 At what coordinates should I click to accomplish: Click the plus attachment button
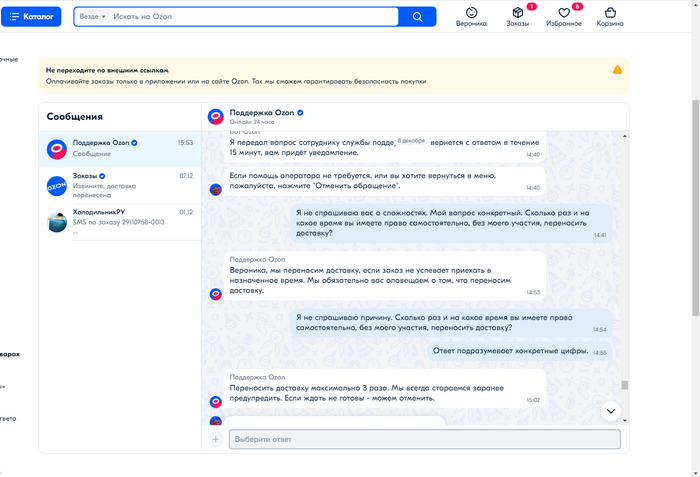215,439
